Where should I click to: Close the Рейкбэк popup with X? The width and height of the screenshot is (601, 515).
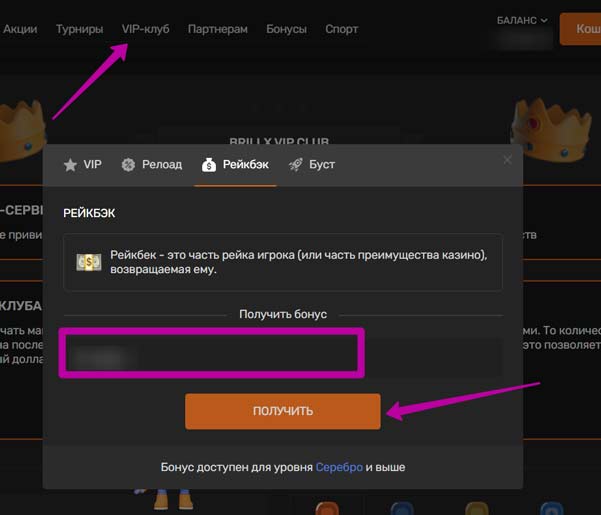click(x=507, y=159)
